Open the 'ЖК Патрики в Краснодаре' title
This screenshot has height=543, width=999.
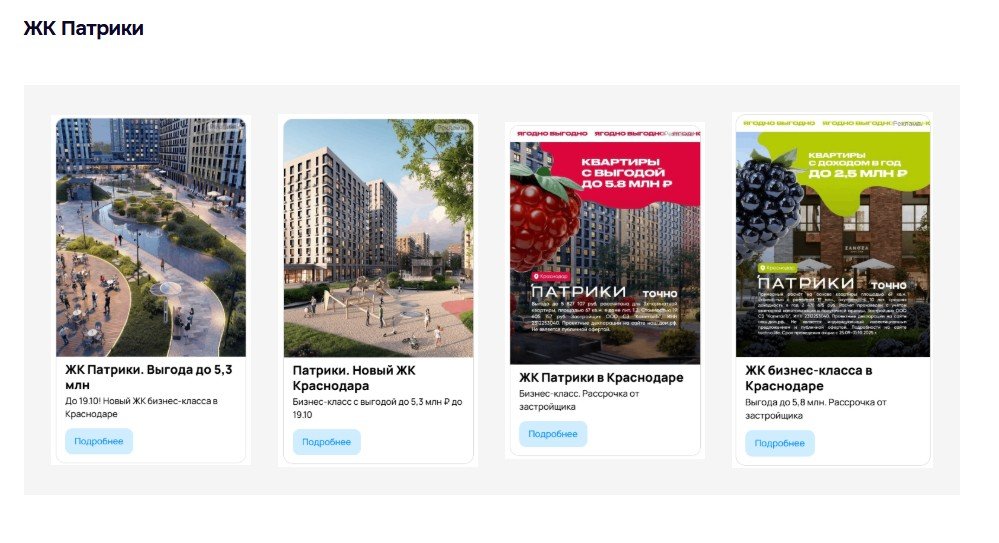pos(601,377)
